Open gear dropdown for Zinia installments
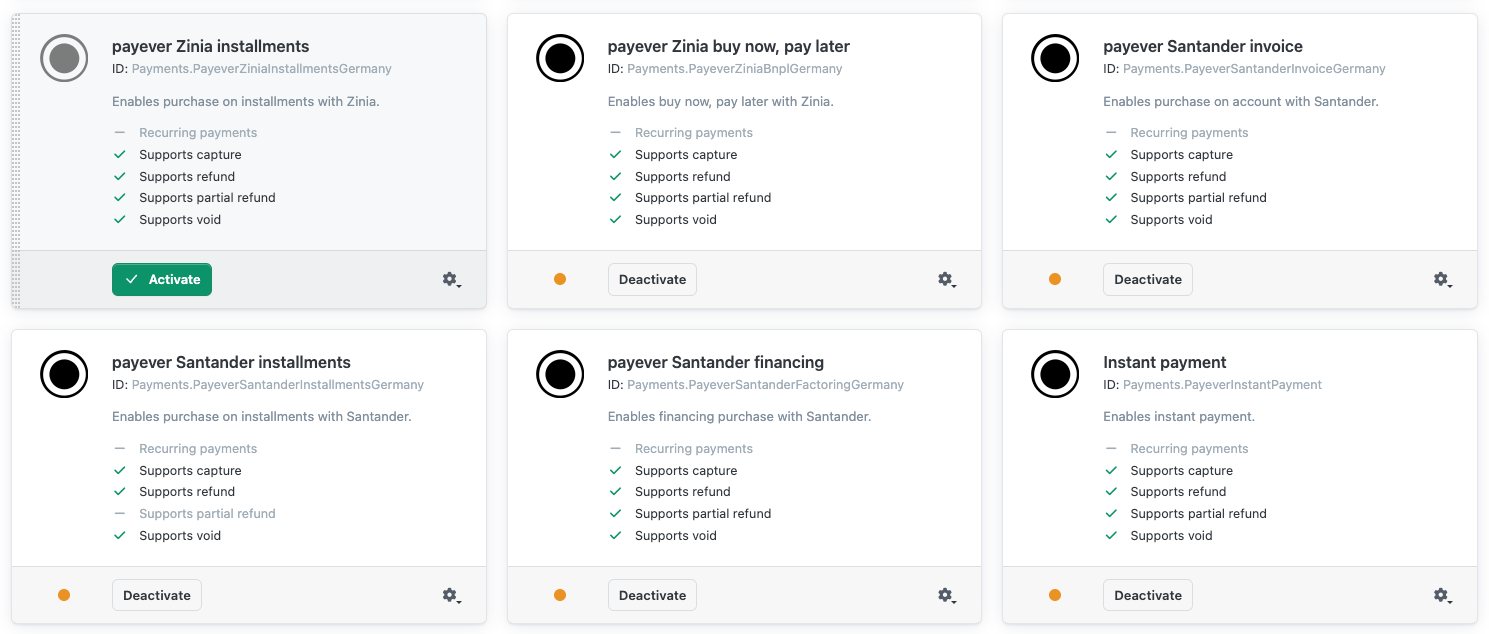1489x634 pixels. tap(452, 280)
